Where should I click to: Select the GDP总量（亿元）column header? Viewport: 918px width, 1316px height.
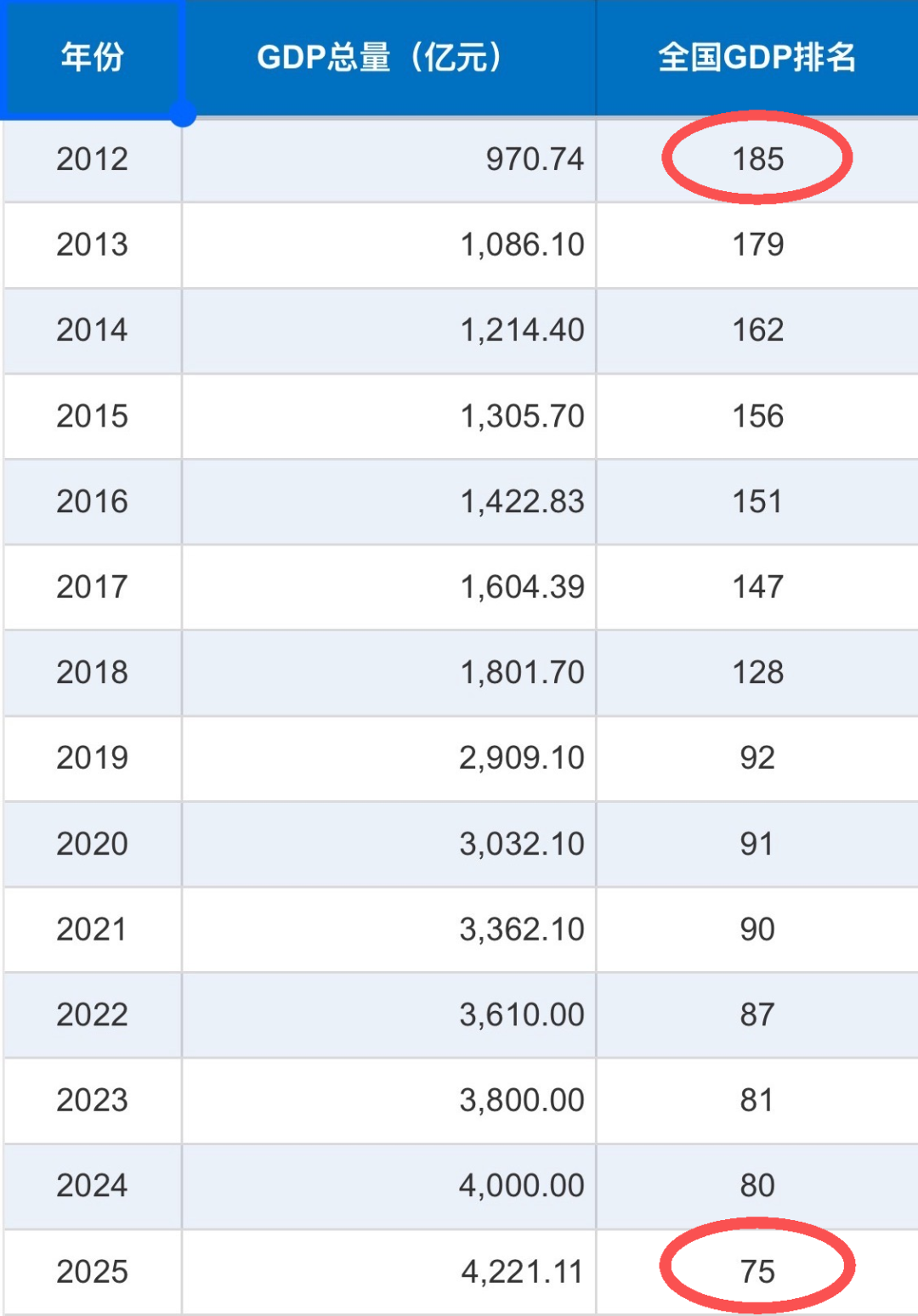(389, 57)
